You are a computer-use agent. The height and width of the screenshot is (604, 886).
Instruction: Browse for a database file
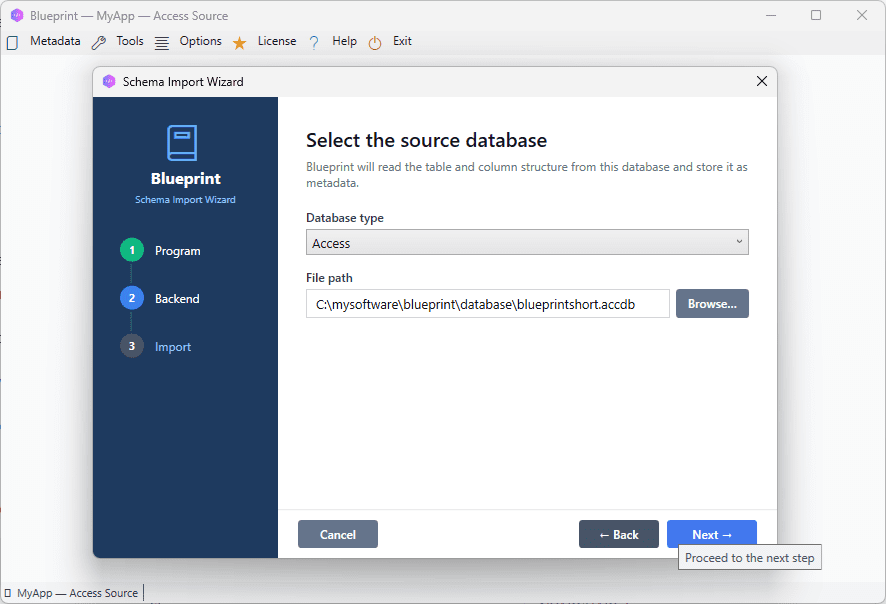tap(712, 303)
